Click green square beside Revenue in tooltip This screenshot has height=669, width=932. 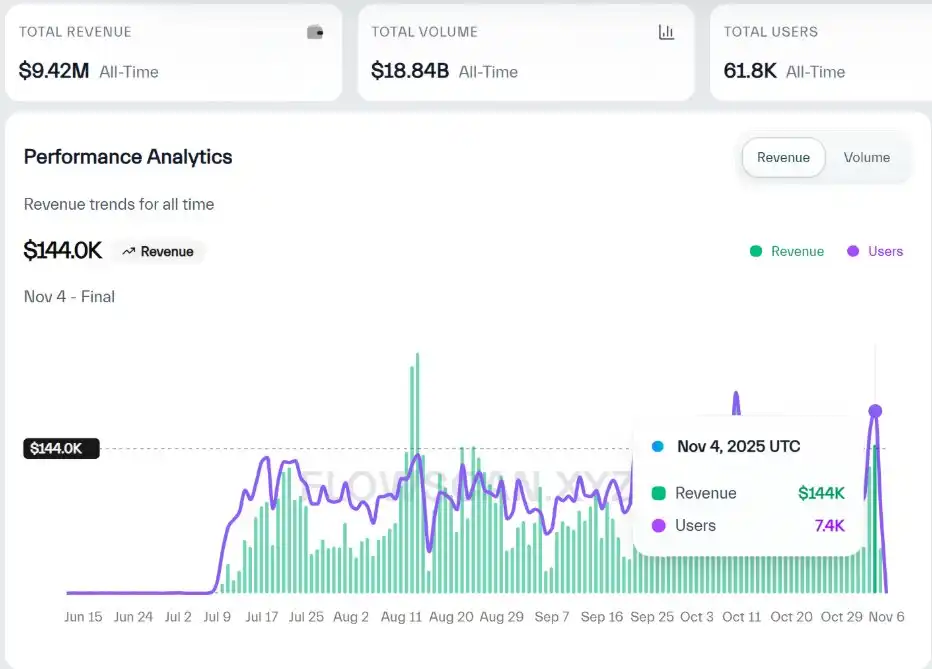658,493
